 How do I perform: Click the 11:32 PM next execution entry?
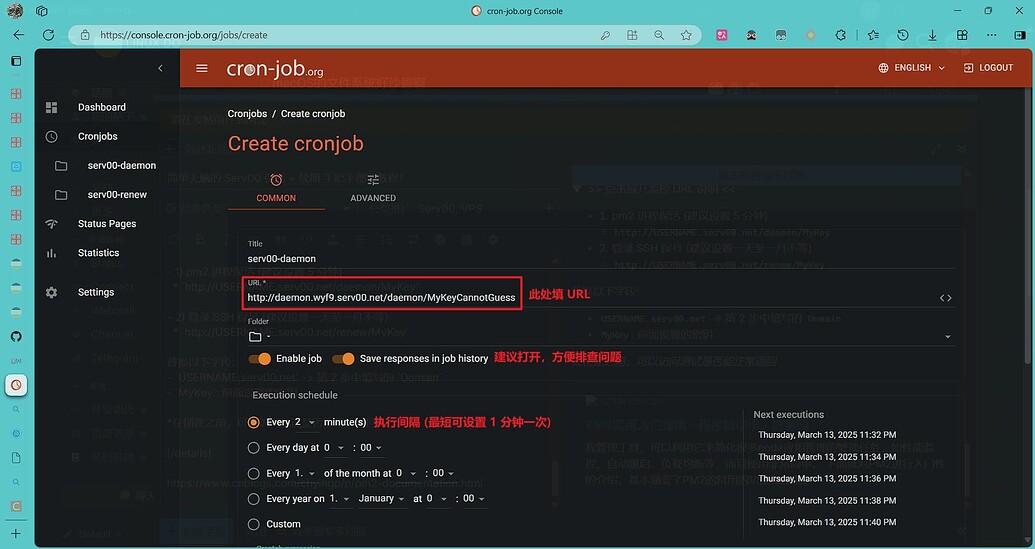coord(827,435)
